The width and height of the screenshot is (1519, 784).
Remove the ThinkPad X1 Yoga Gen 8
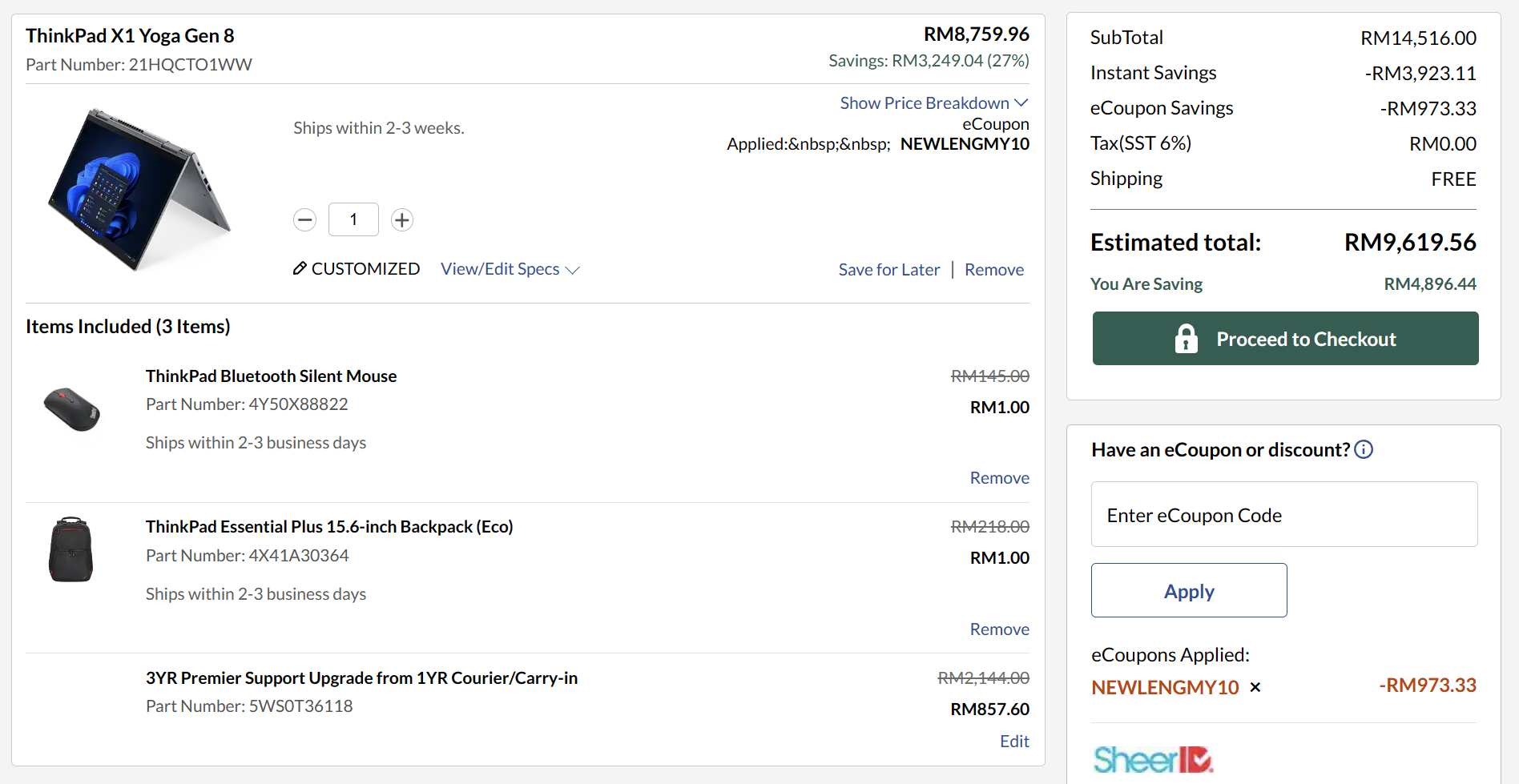(x=994, y=270)
